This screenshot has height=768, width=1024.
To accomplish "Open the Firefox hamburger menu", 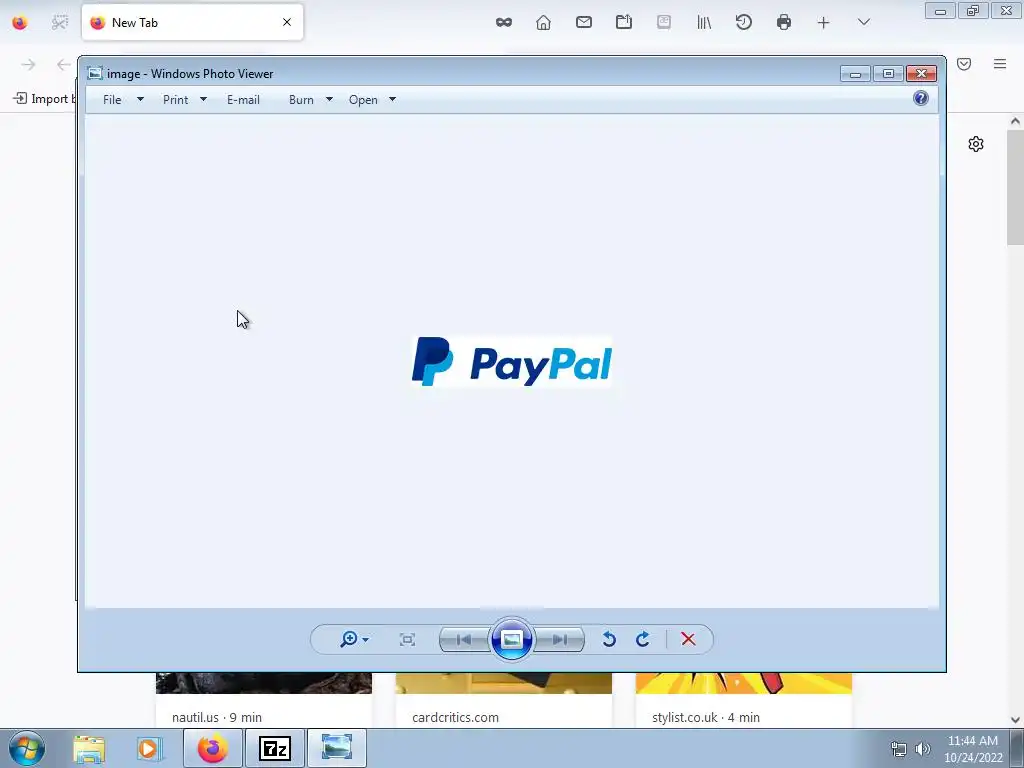I will click(1000, 64).
